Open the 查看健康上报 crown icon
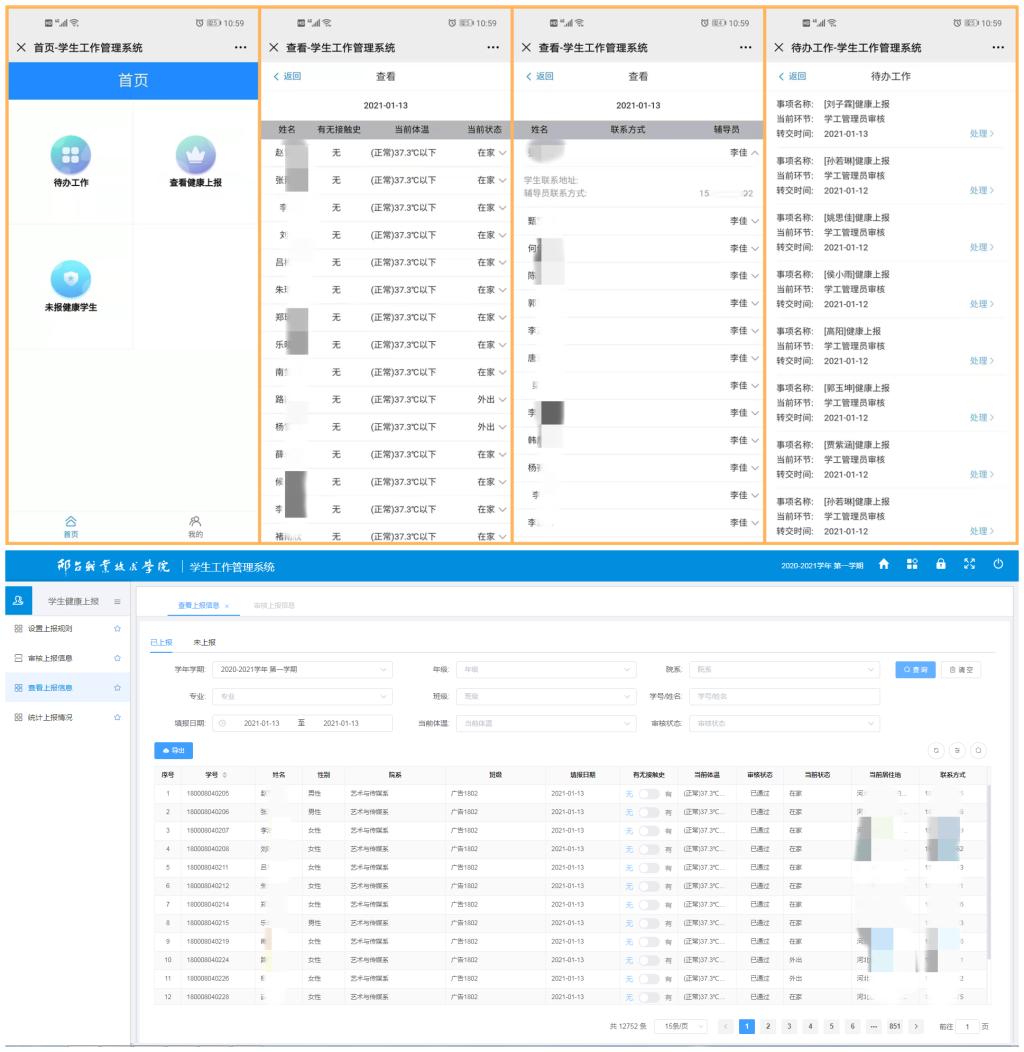 pos(196,154)
